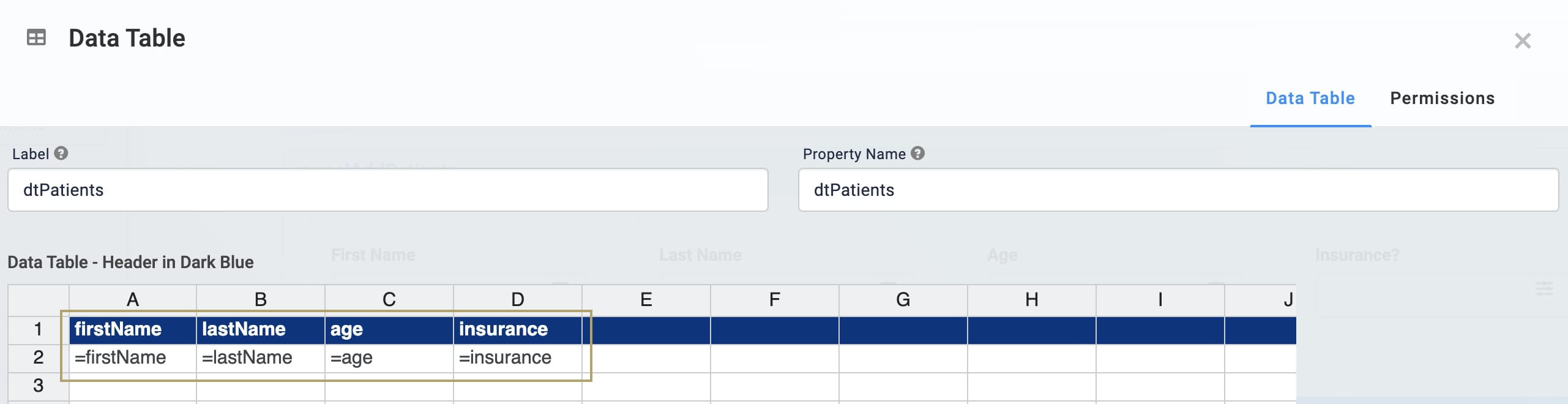Open the Property Name help icon

click(917, 153)
